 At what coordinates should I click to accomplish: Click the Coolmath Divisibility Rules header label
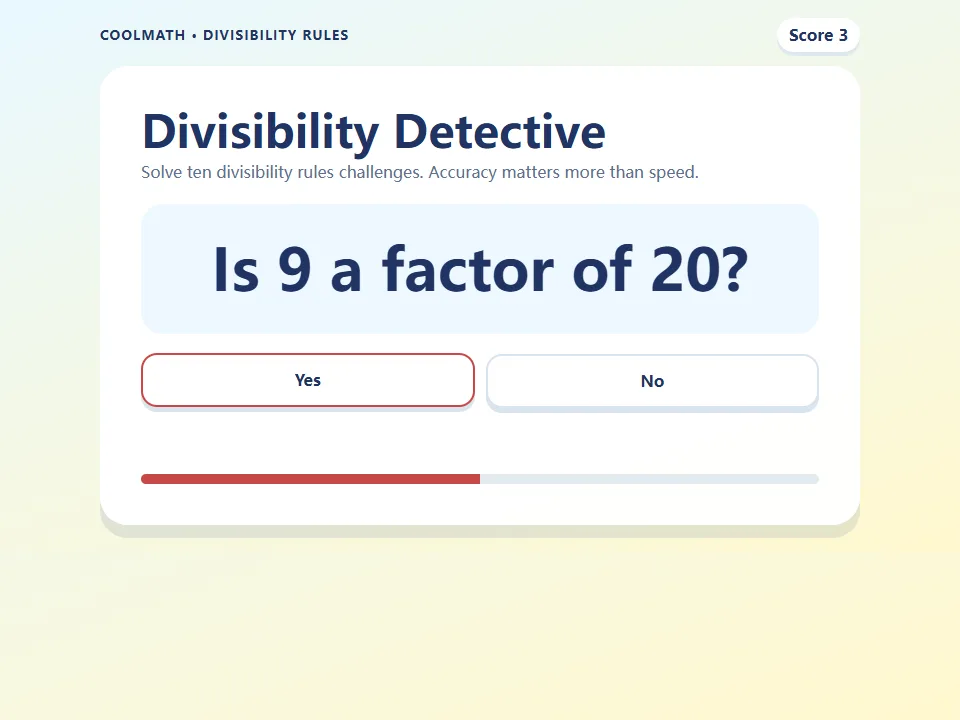click(x=224, y=36)
